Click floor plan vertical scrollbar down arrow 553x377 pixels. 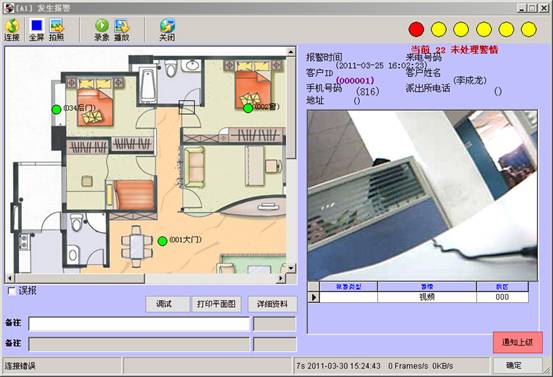(x=291, y=268)
